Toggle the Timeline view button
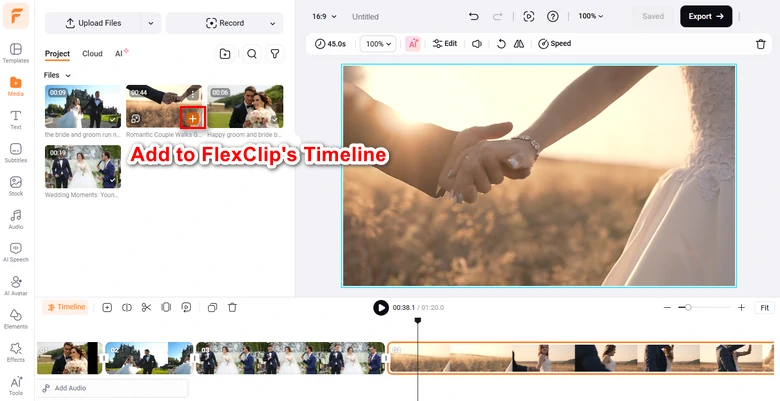 coord(65,307)
